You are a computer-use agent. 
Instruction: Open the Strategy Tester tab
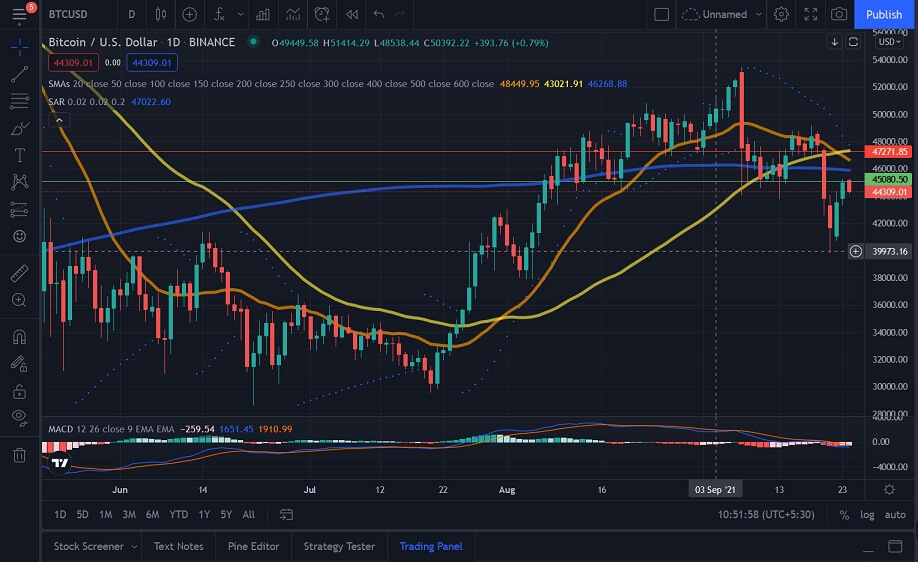pos(338,546)
